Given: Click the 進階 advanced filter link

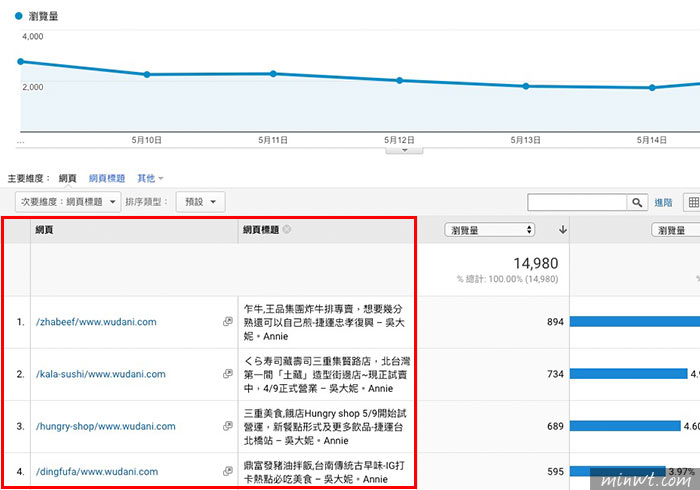Looking at the screenshot, I should pyautogui.click(x=663, y=203).
